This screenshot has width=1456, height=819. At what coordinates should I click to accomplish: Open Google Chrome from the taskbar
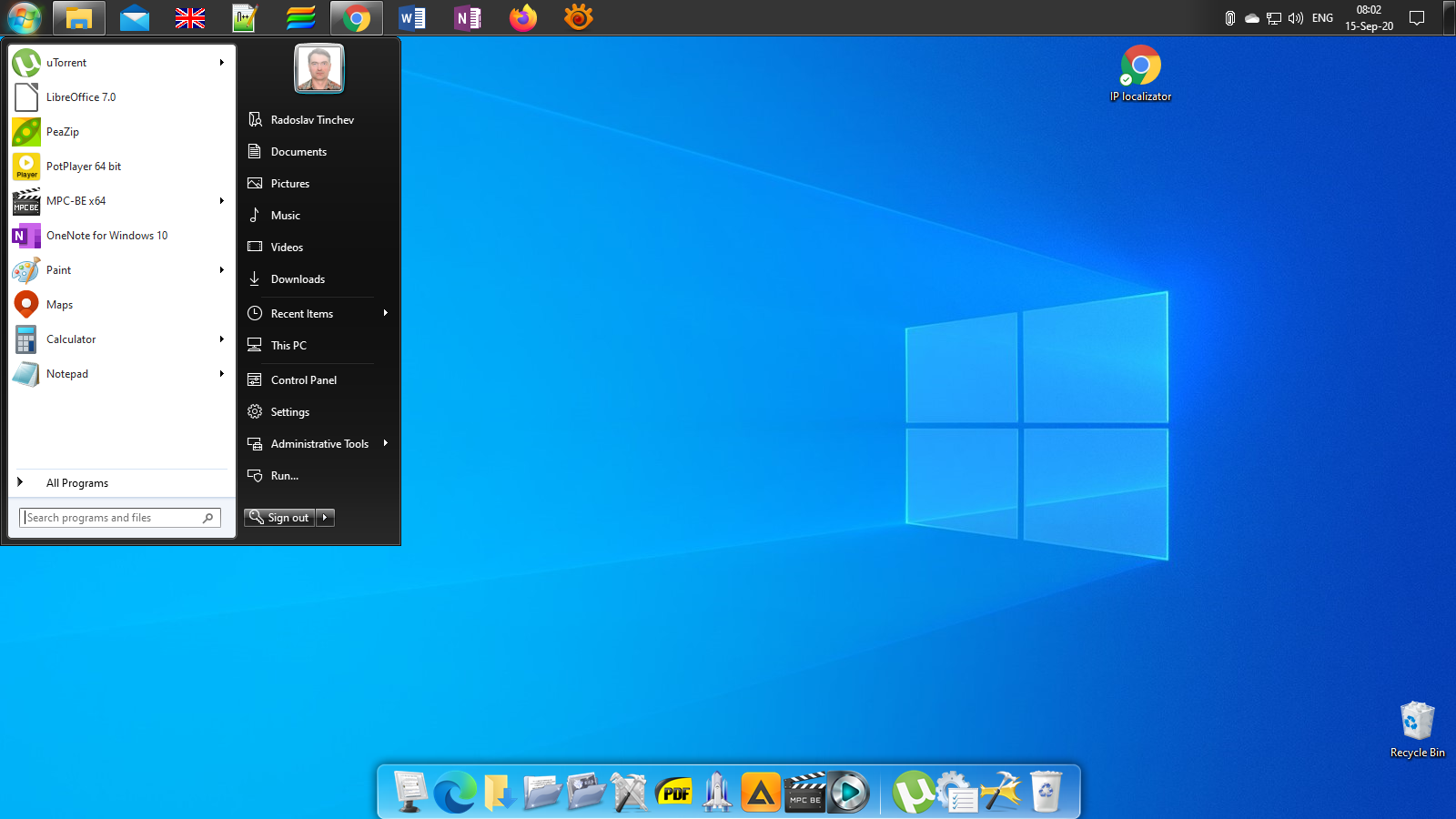[x=357, y=17]
